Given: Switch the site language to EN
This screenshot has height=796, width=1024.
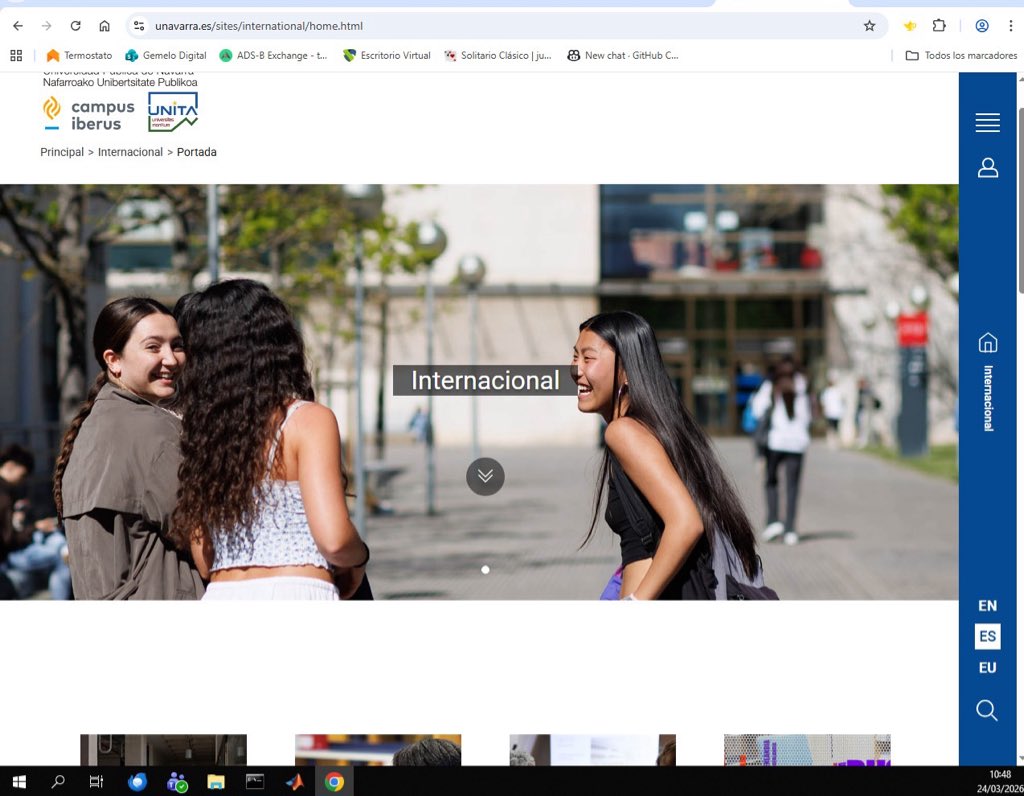Looking at the screenshot, I should [x=987, y=605].
